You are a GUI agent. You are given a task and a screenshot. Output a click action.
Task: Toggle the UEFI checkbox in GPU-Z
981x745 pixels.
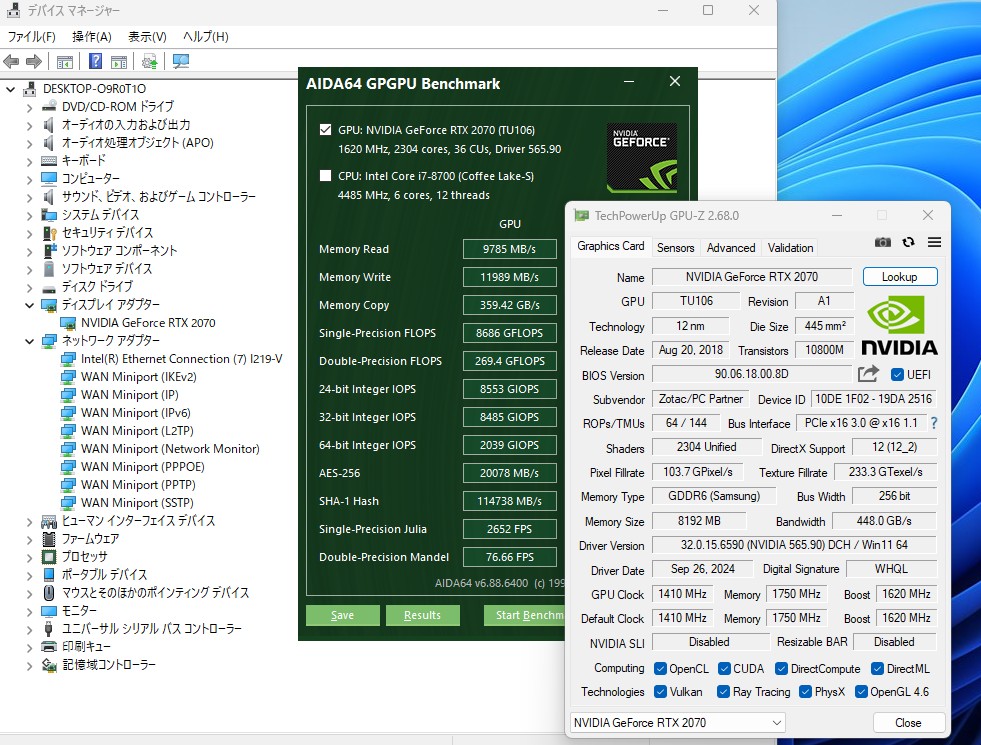[x=897, y=375]
